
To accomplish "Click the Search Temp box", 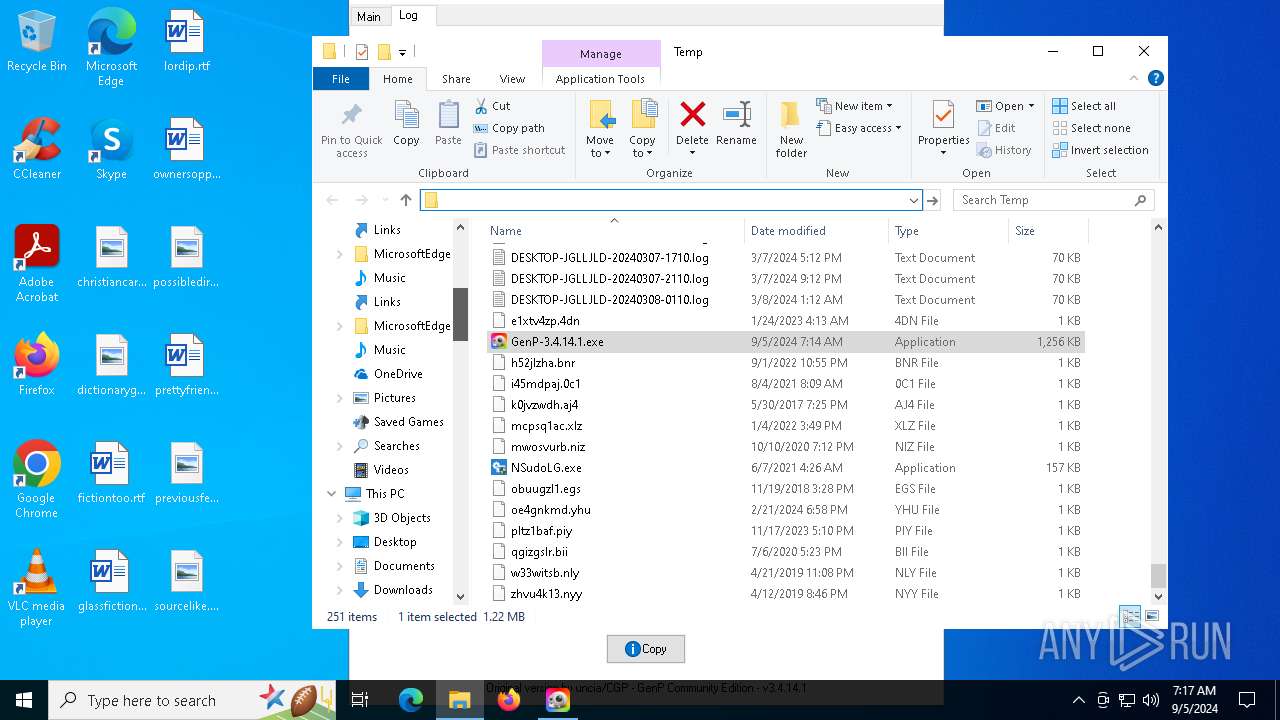I will 1054,200.
